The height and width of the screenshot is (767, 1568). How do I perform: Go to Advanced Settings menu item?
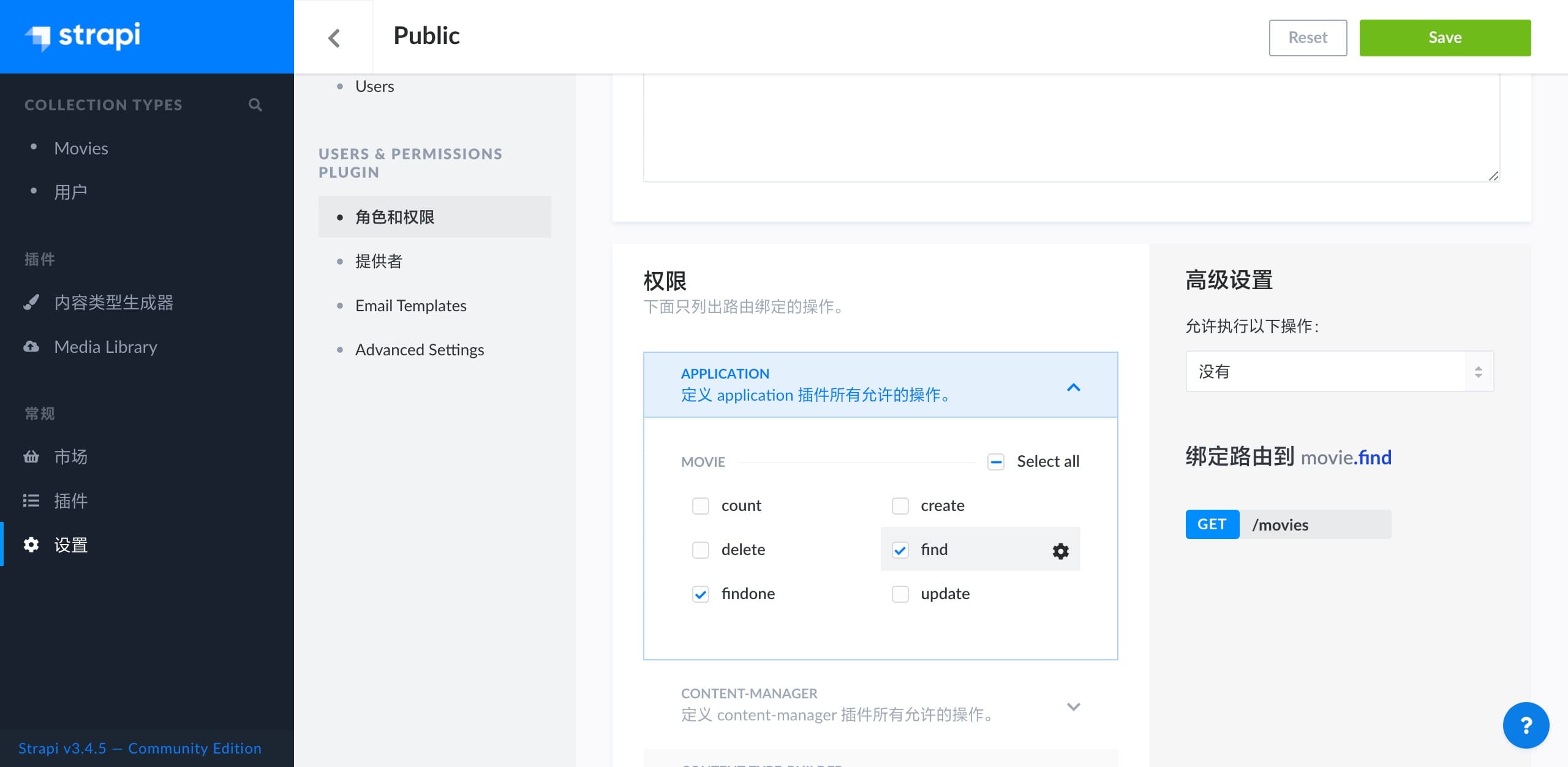[419, 350]
